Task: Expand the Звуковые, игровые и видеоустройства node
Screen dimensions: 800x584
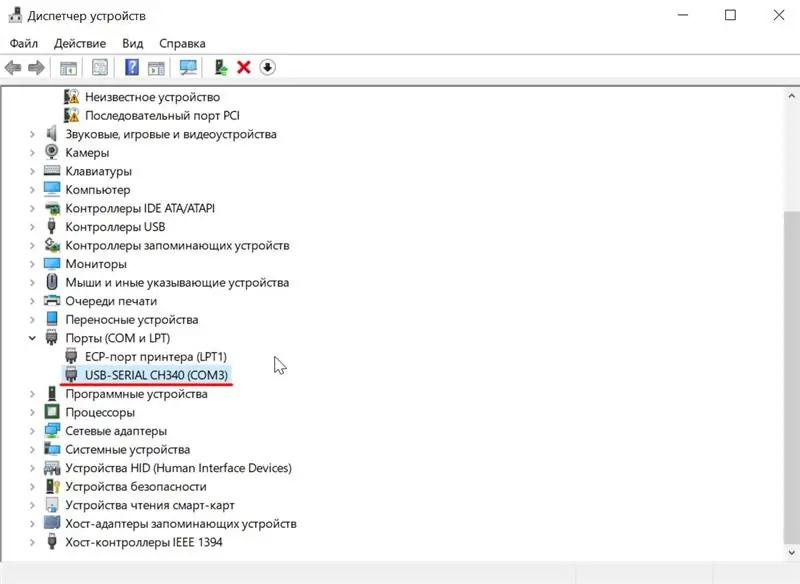Action: (32, 134)
